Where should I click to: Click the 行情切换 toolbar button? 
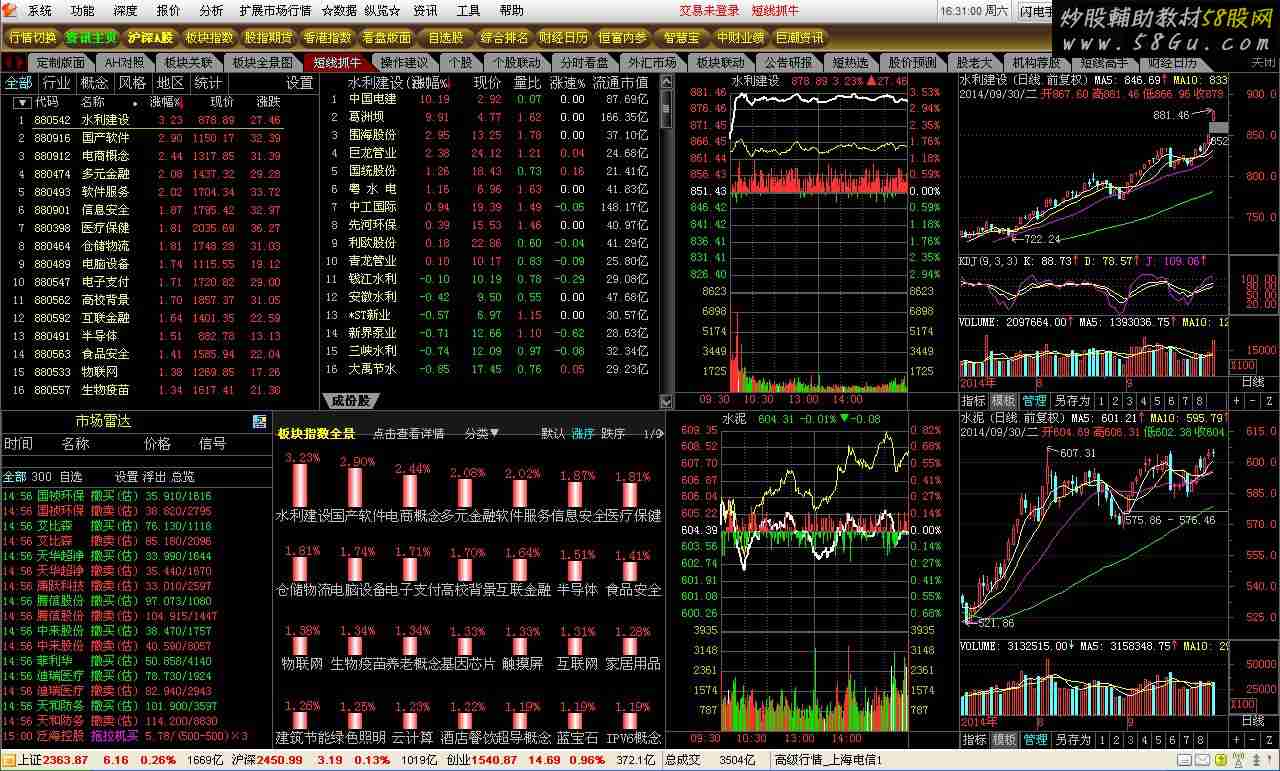33,38
